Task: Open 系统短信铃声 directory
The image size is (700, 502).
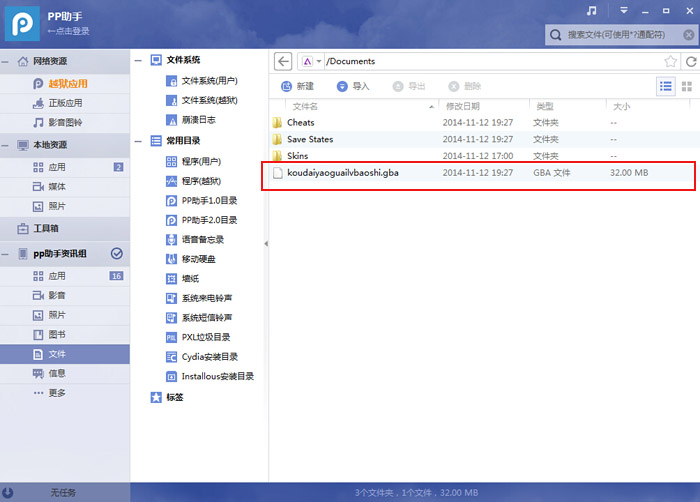Action: pyautogui.click(x=199, y=318)
